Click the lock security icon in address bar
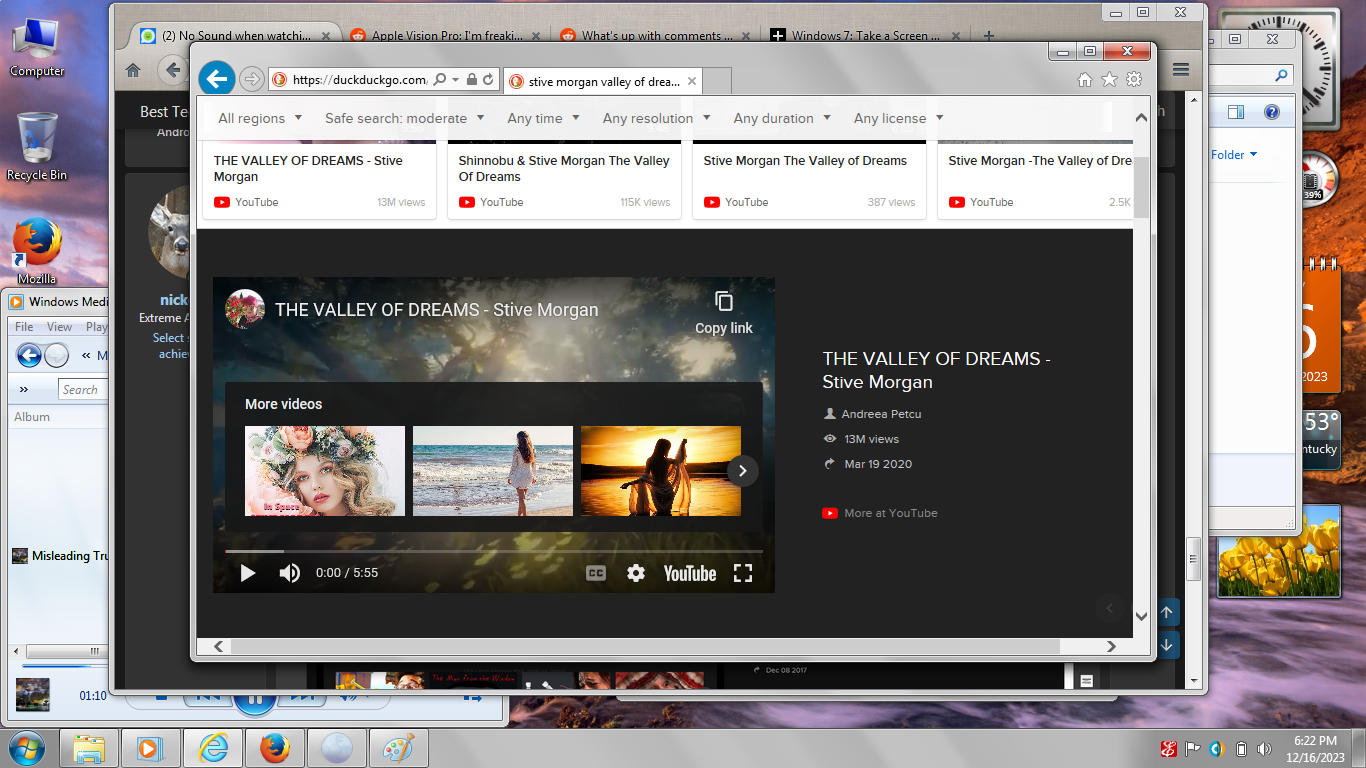 (472, 80)
